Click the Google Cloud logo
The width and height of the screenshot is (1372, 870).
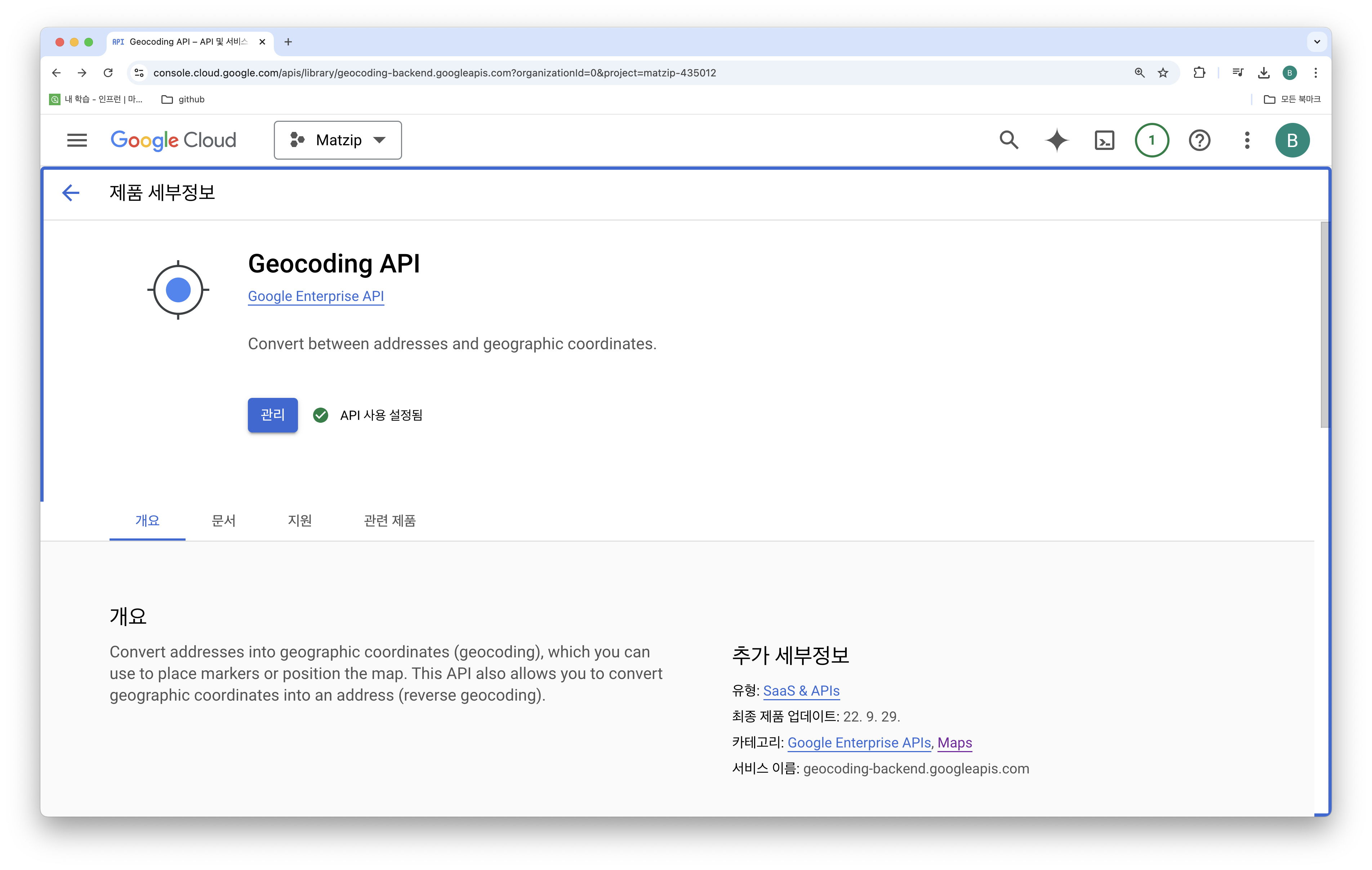(173, 140)
